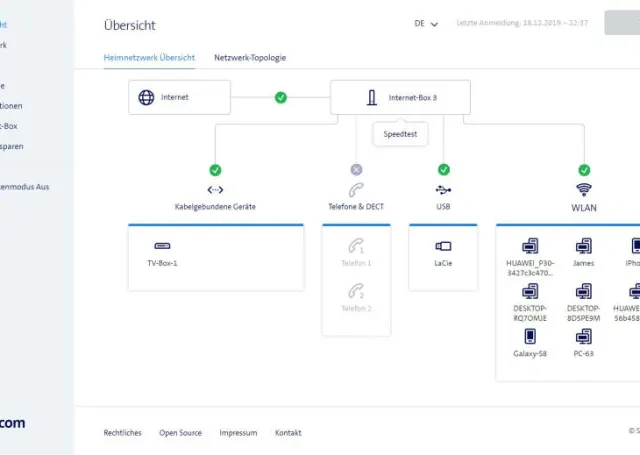Click the James device icon
The height and width of the screenshot is (455, 640).
click(x=583, y=245)
